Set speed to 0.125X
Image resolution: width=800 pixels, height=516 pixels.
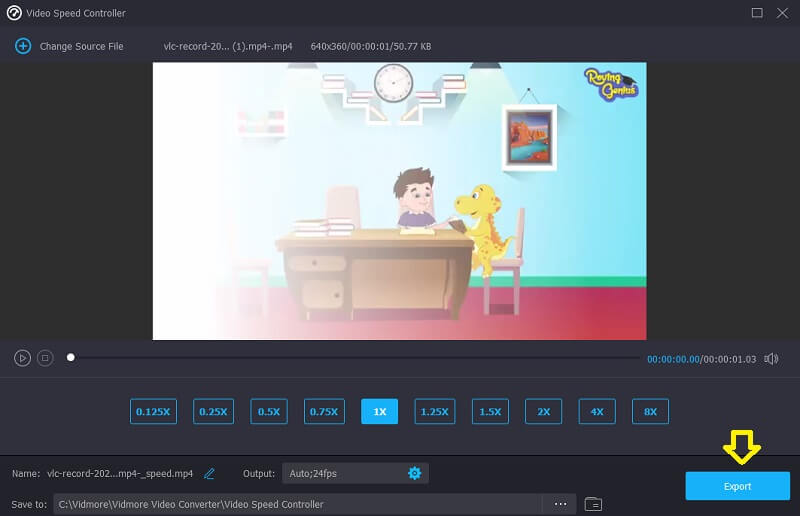[154, 411]
